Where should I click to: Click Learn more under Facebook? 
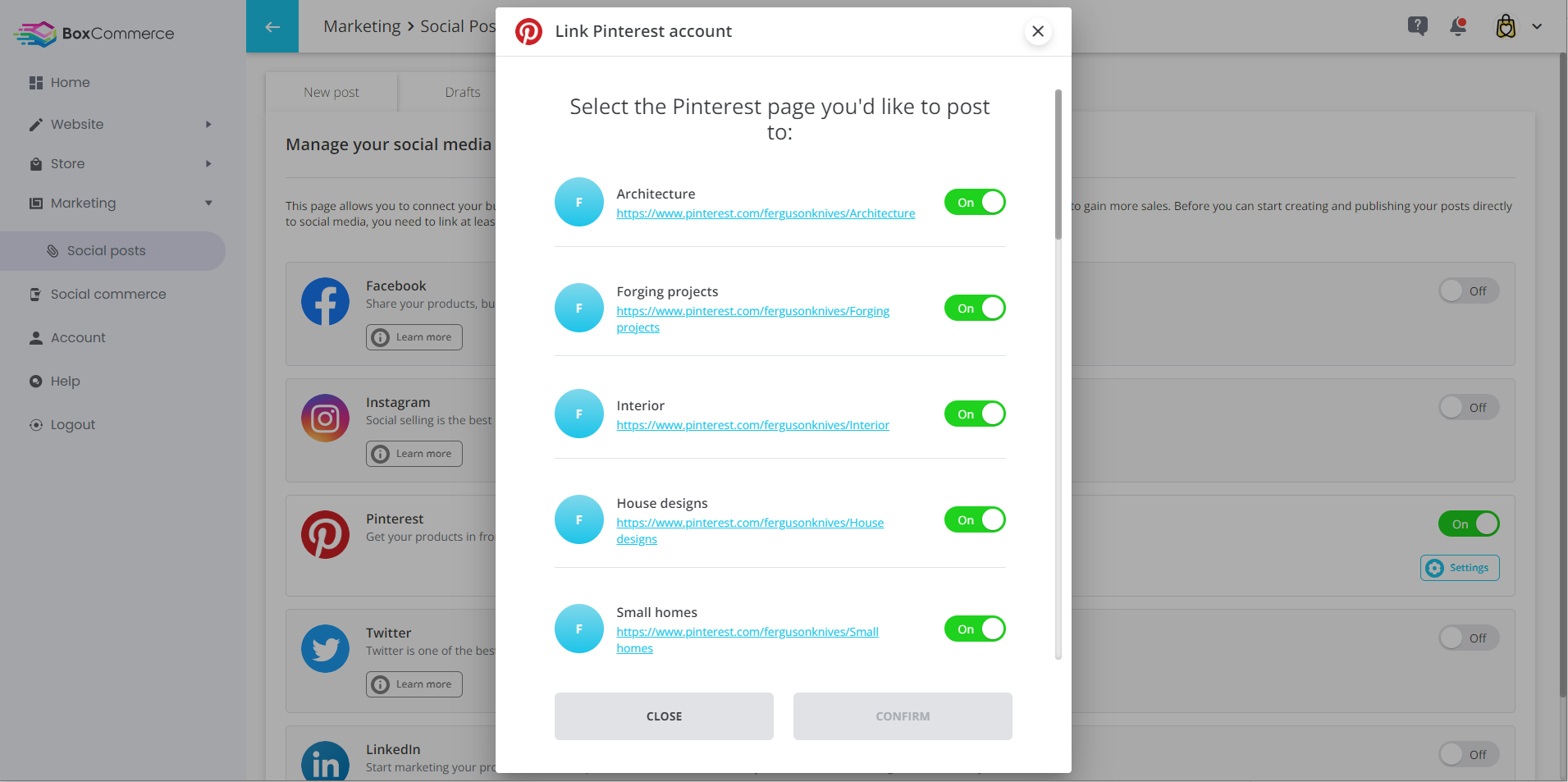[x=414, y=337]
